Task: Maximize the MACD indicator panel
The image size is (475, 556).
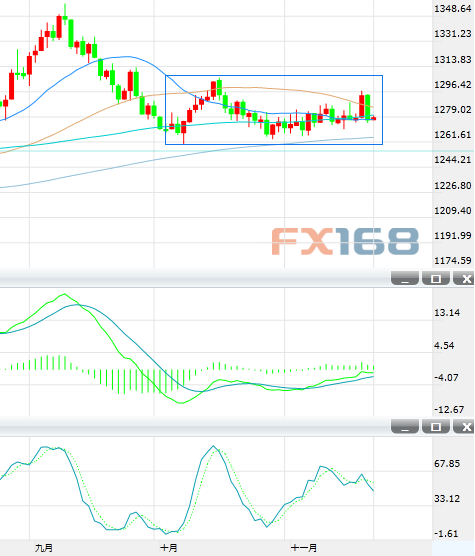Action: [436, 278]
